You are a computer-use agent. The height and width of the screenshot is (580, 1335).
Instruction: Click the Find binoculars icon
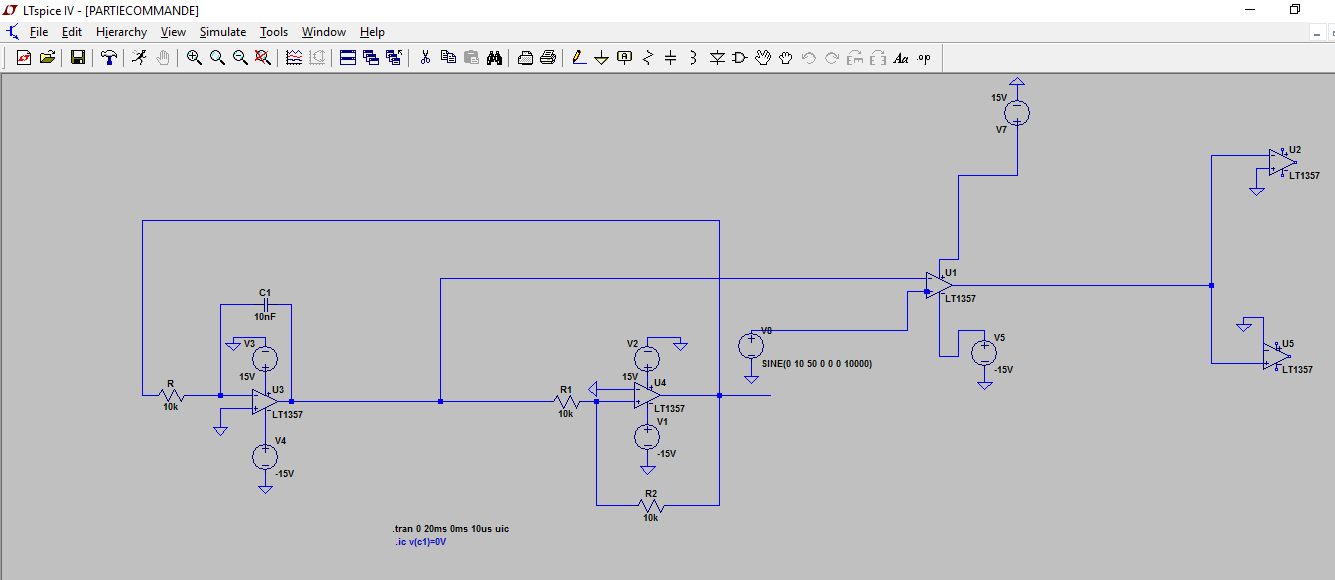[x=494, y=58]
